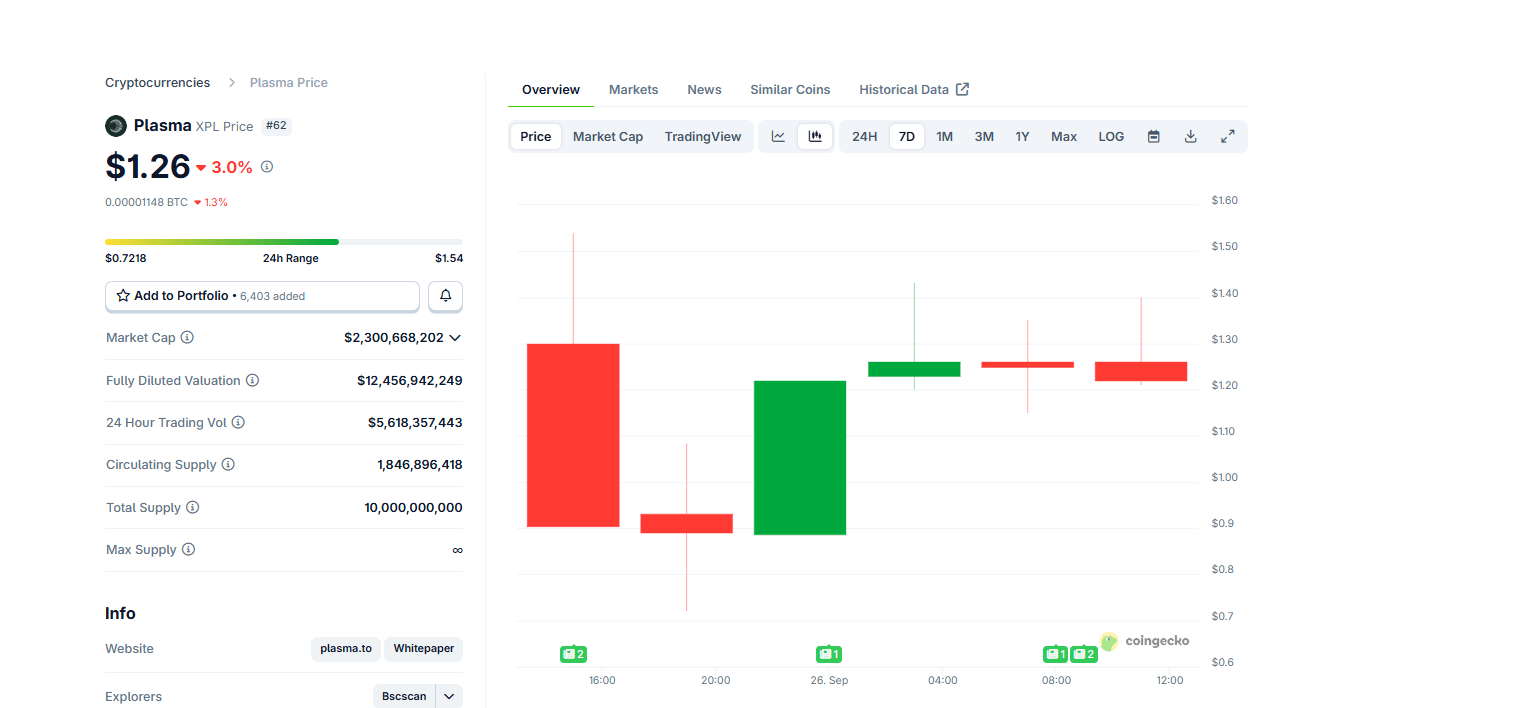This screenshot has width=1516, height=708.
Task: Switch to the Similar Coins tab
Action: pos(790,90)
